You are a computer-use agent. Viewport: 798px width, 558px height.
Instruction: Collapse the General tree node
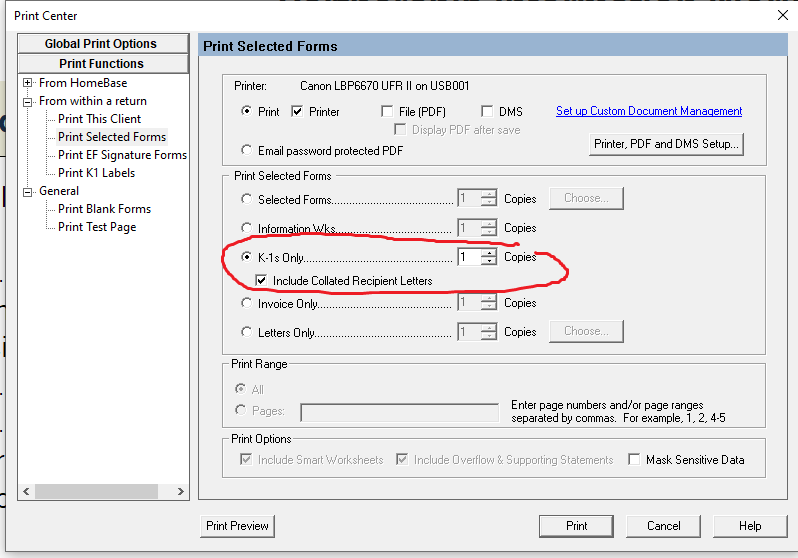(28, 191)
